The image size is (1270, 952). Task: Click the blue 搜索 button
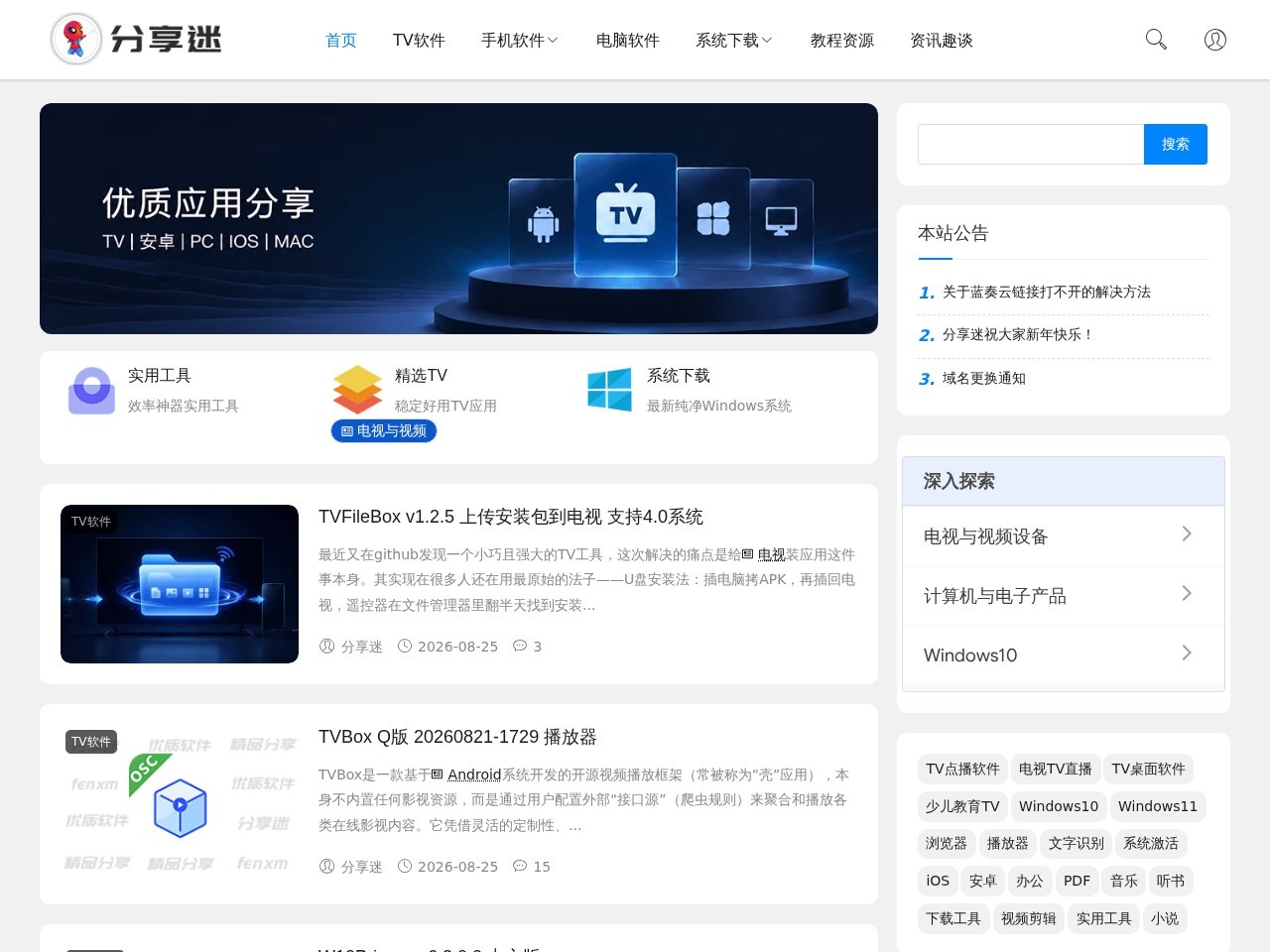pyautogui.click(x=1176, y=144)
